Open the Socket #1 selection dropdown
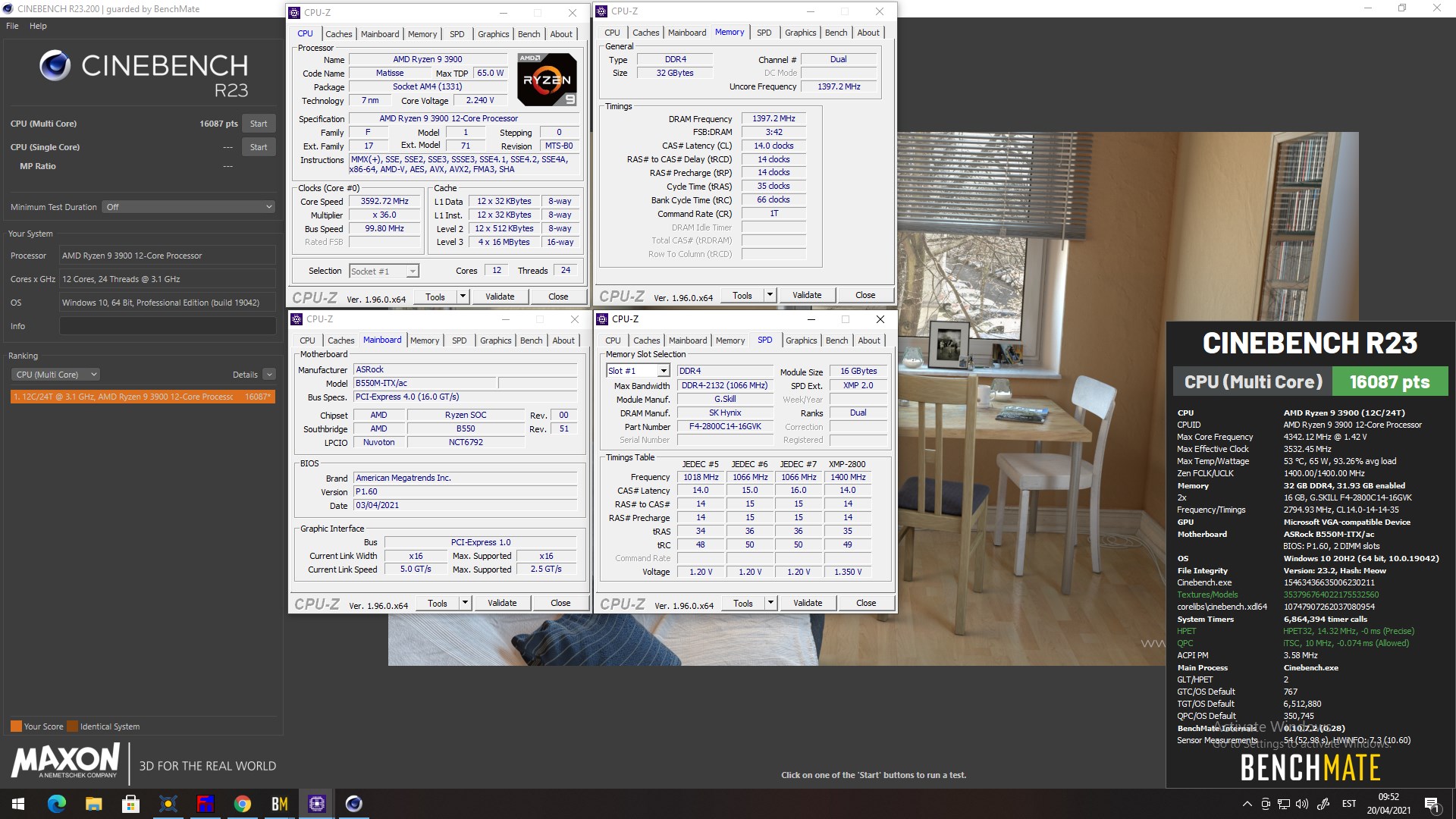This screenshot has width=1456, height=819. point(384,271)
